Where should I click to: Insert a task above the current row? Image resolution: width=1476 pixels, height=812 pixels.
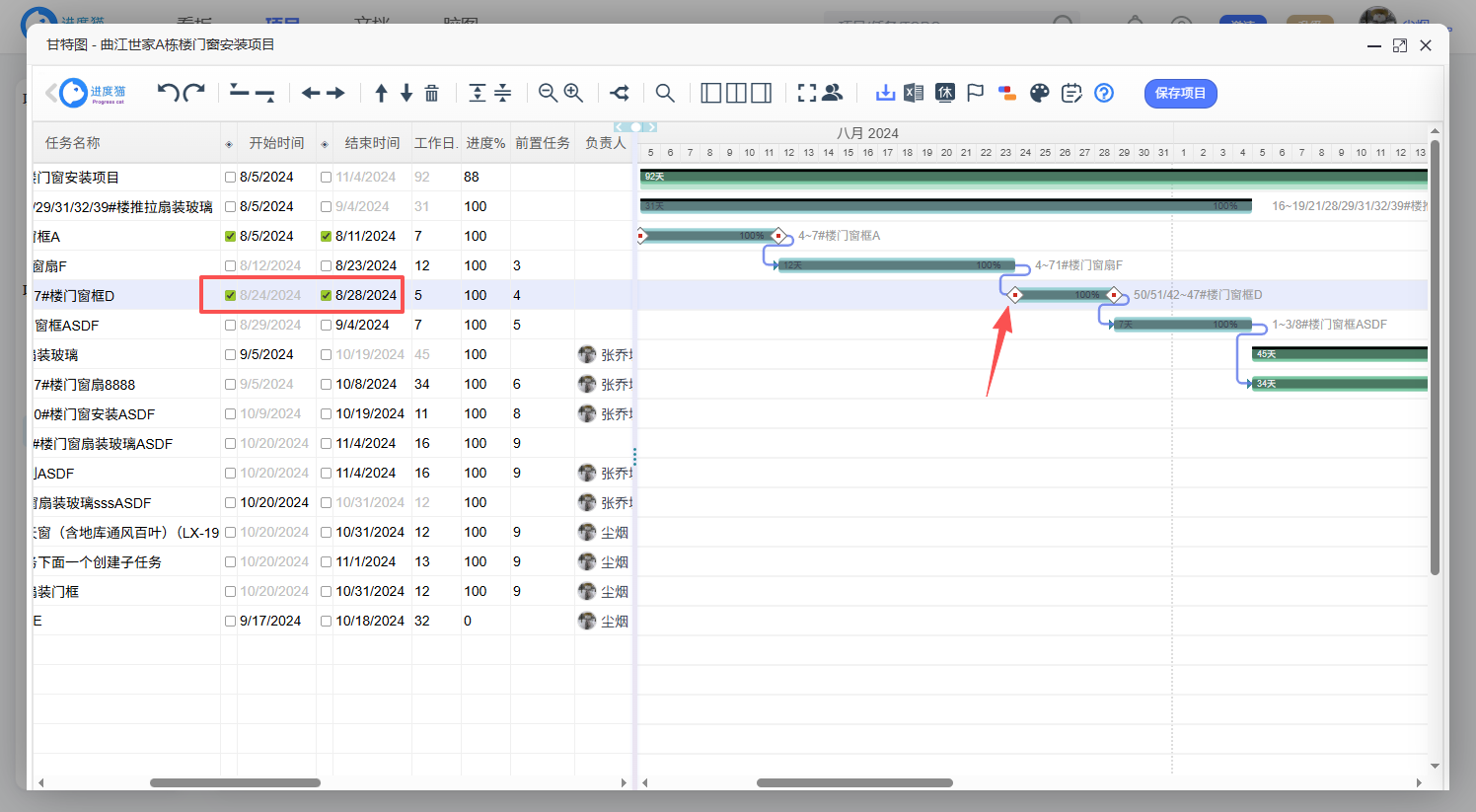click(x=239, y=93)
